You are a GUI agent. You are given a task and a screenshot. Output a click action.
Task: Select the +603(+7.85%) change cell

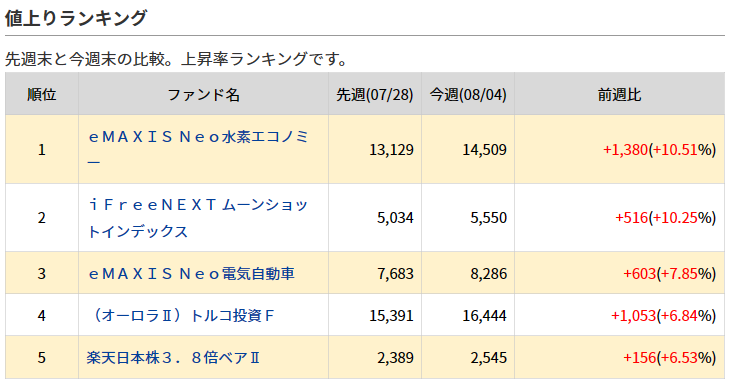(x=619, y=273)
